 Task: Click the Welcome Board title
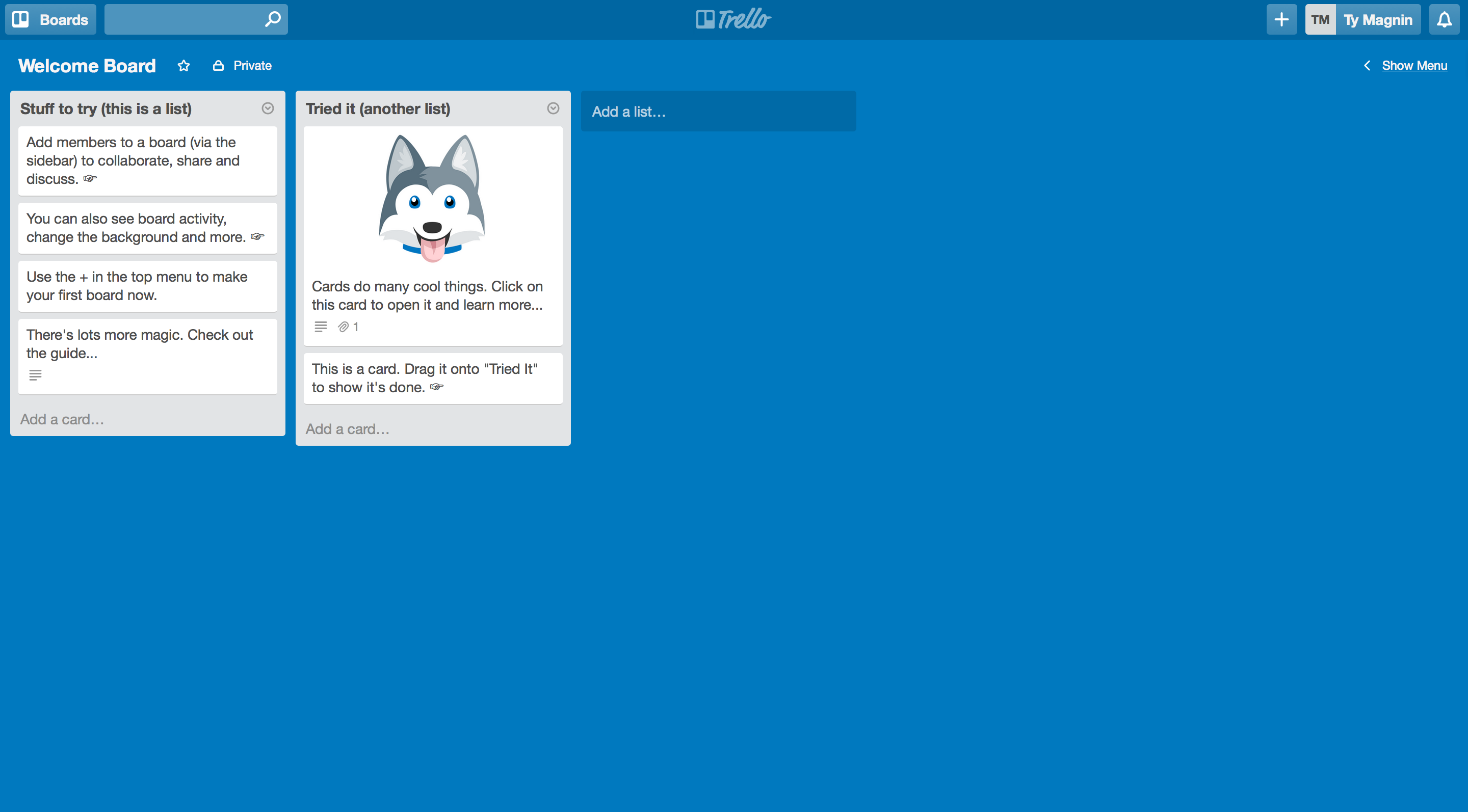click(x=87, y=66)
